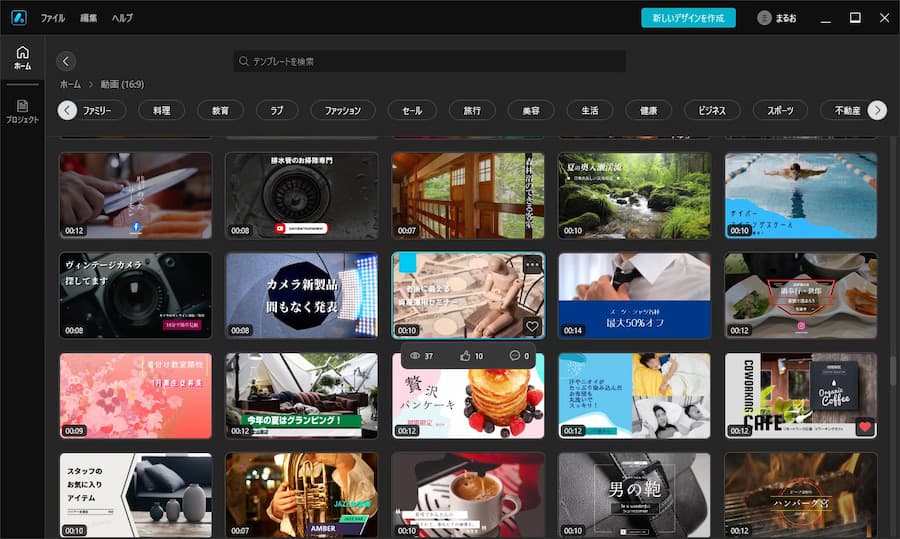Click the views eye icon in stats popup
The image size is (900, 539).
[x=415, y=356]
